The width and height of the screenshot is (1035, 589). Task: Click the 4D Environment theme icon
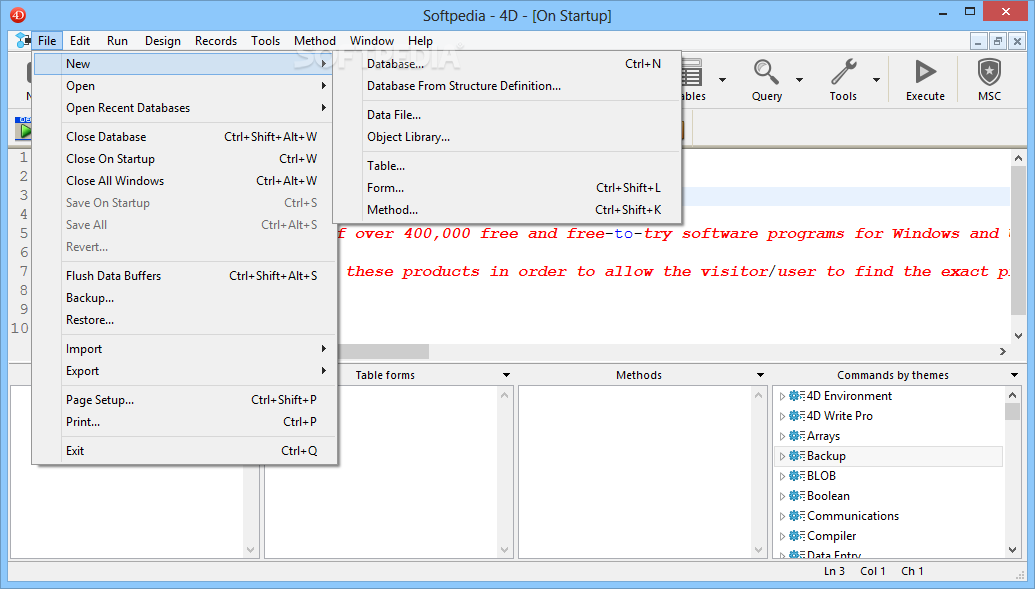click(x=797, y=396)
